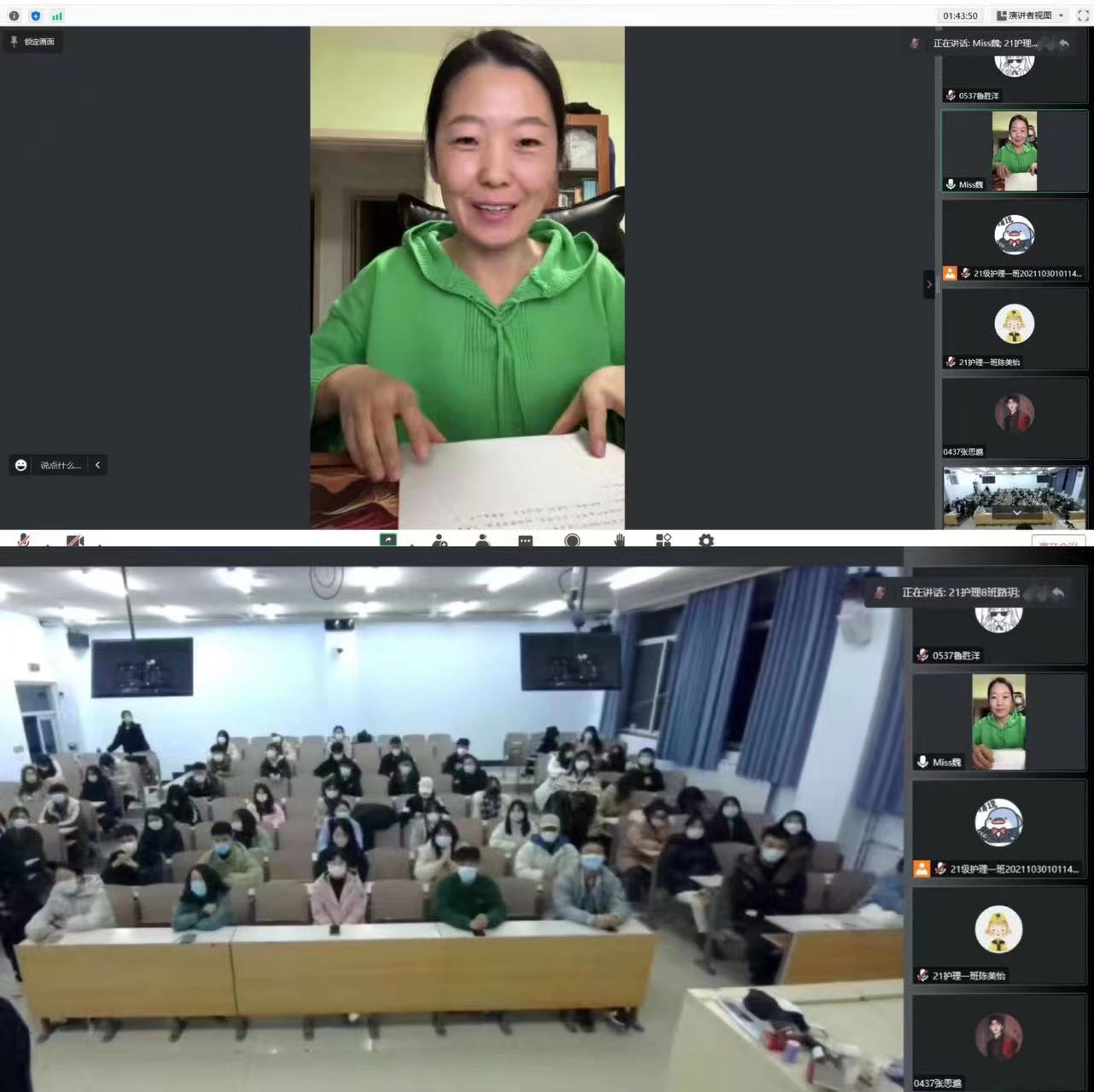Viewport: 1094px width, 1092px height.
Task: Open the 演讲者视图 view dropdown
Action: (1030, 15)
